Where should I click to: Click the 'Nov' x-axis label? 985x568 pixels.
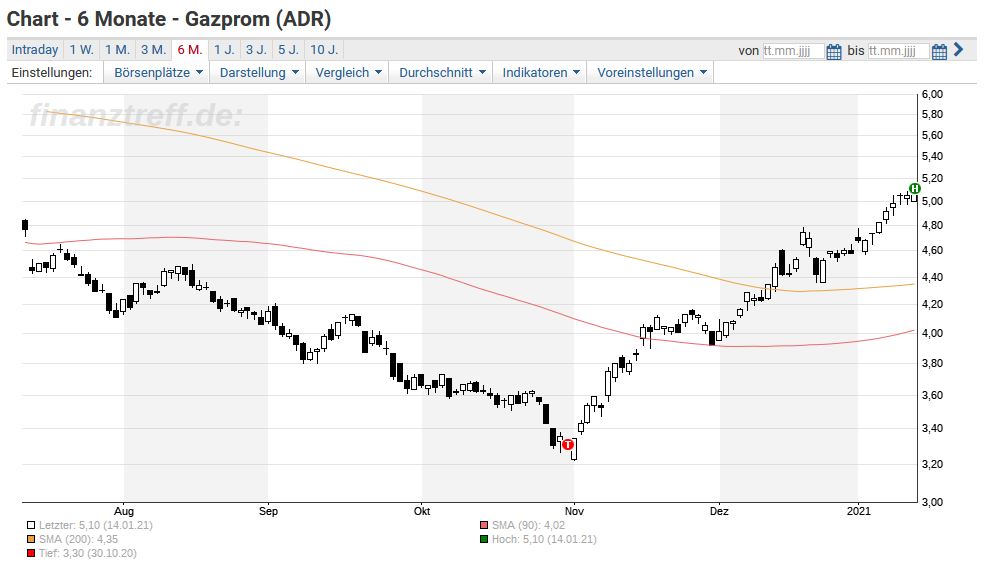[x=574, y=511]
